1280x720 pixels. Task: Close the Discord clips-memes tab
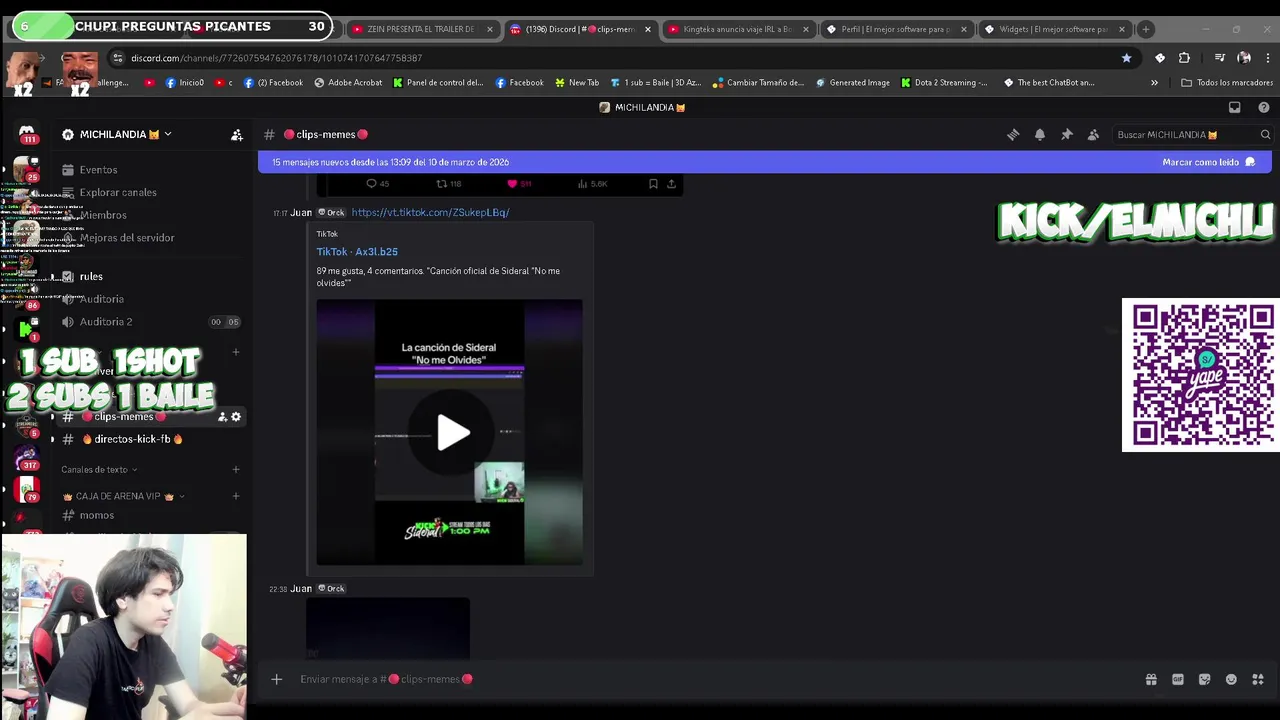[648, 29]
